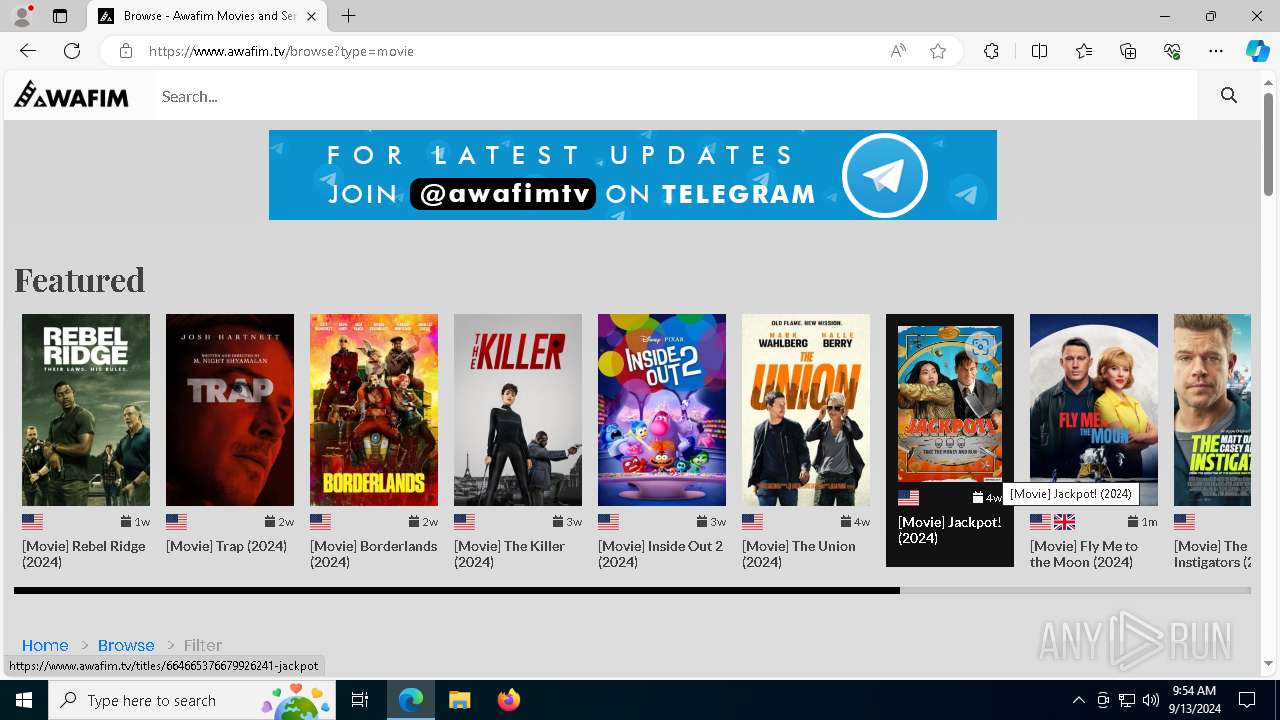Click the US flag under Inside Out 2
Image resolution: width=1280 pixels, height=720 pixels.
pos(609,521)
